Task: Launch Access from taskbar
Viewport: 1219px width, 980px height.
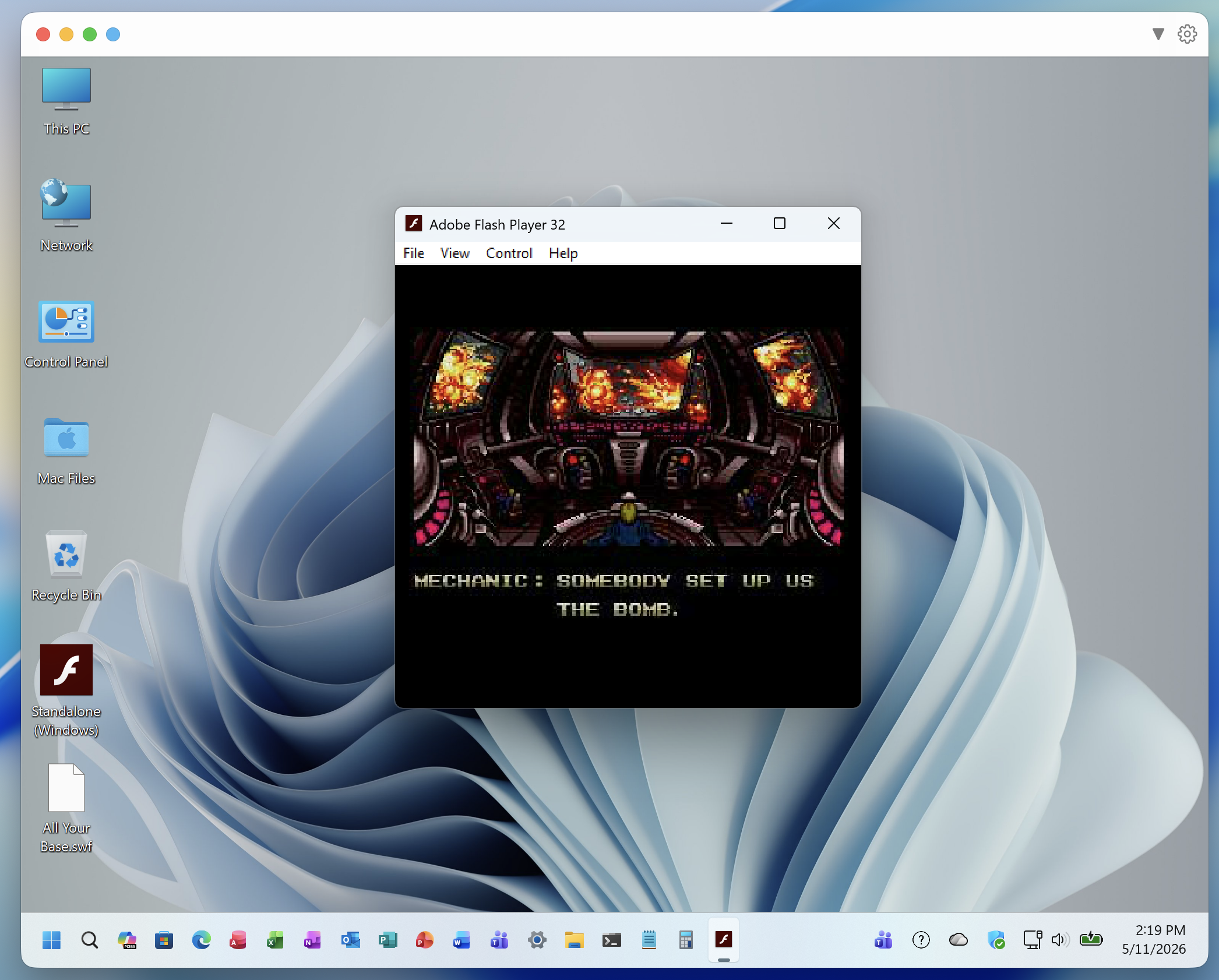Action: [238, 940]
